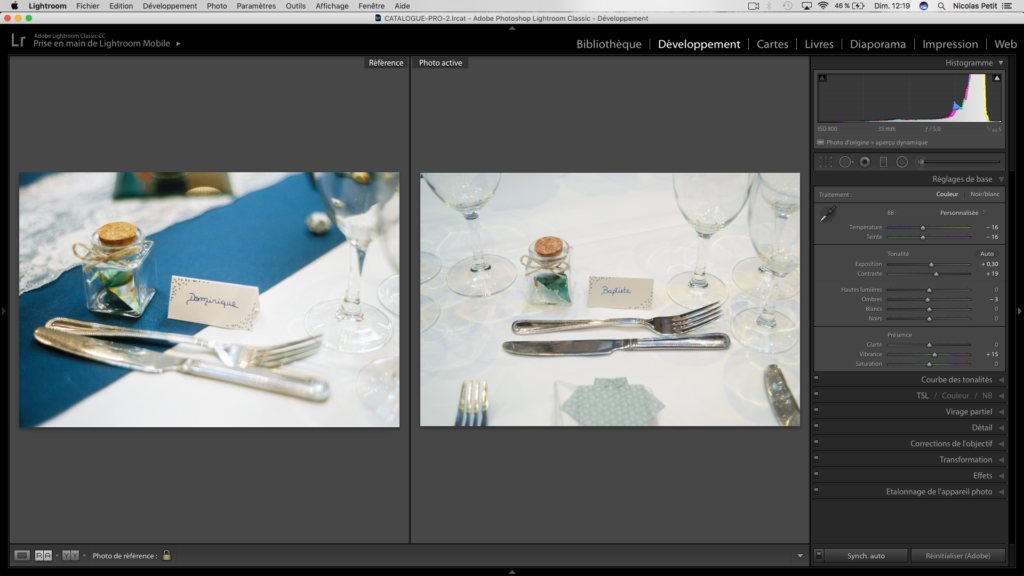Open the Apple menu
Viewport: 1024px width, 576px height.
(14, 6)
